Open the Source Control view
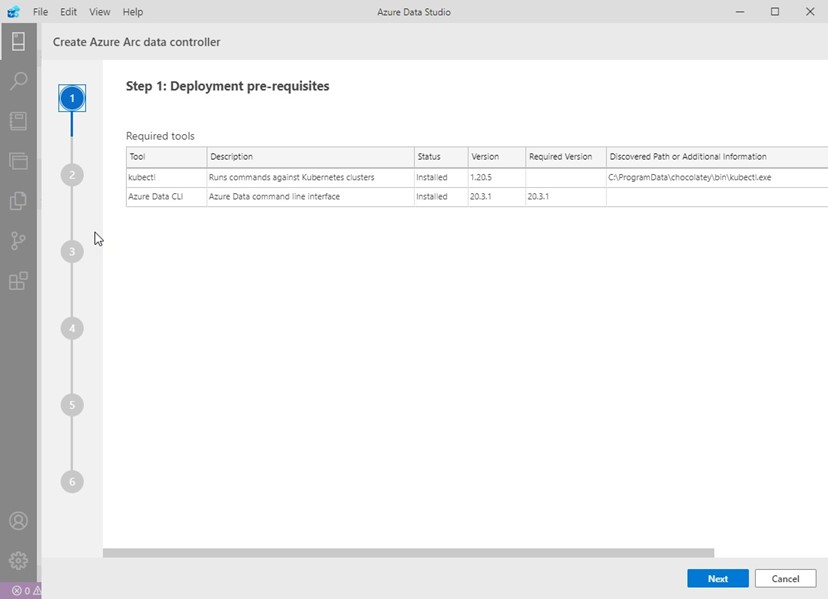828x599 pixels. pos(18,241)
